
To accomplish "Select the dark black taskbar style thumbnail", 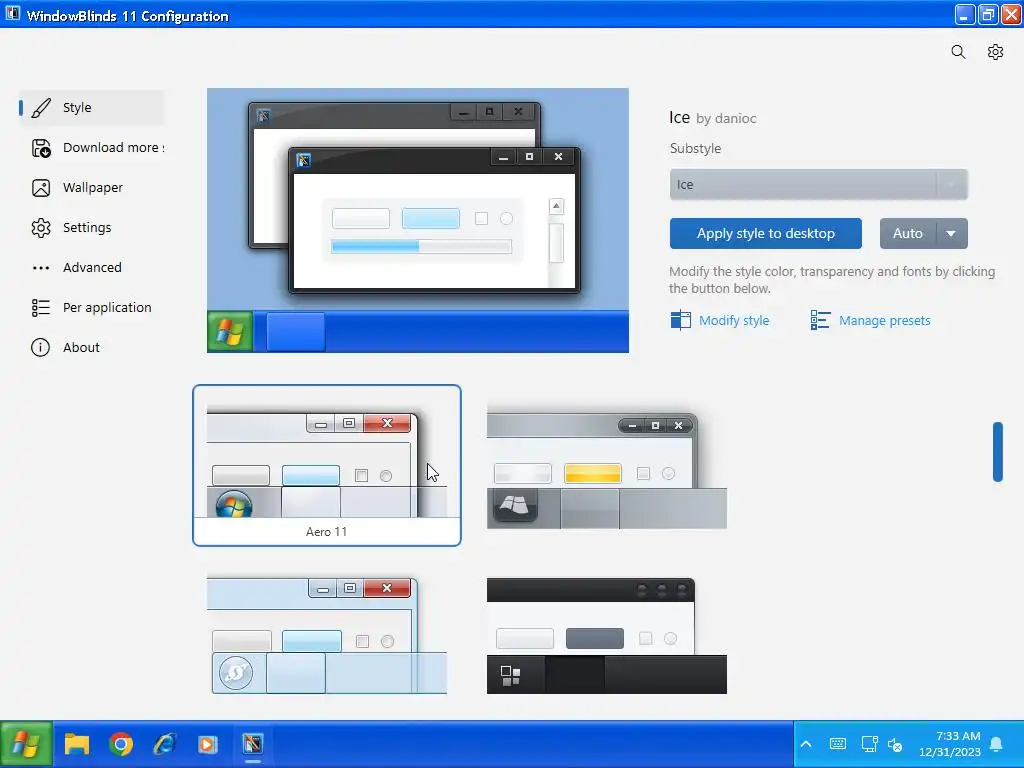I will [x=607, y=635].
